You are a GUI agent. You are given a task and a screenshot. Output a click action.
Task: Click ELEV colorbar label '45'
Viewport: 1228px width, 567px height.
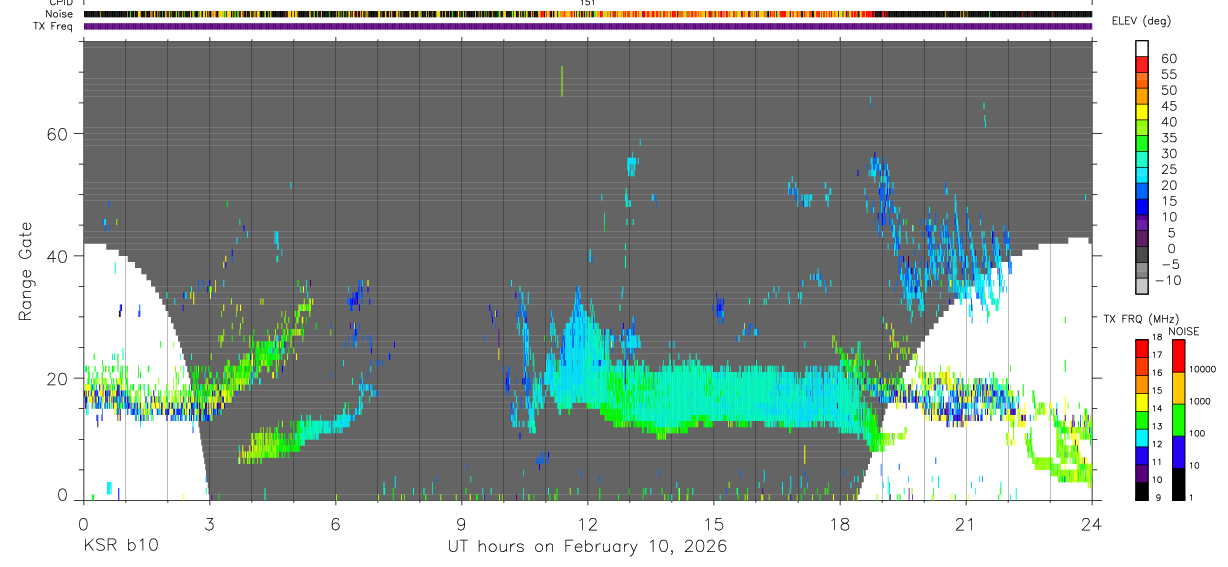(1167, 106)
